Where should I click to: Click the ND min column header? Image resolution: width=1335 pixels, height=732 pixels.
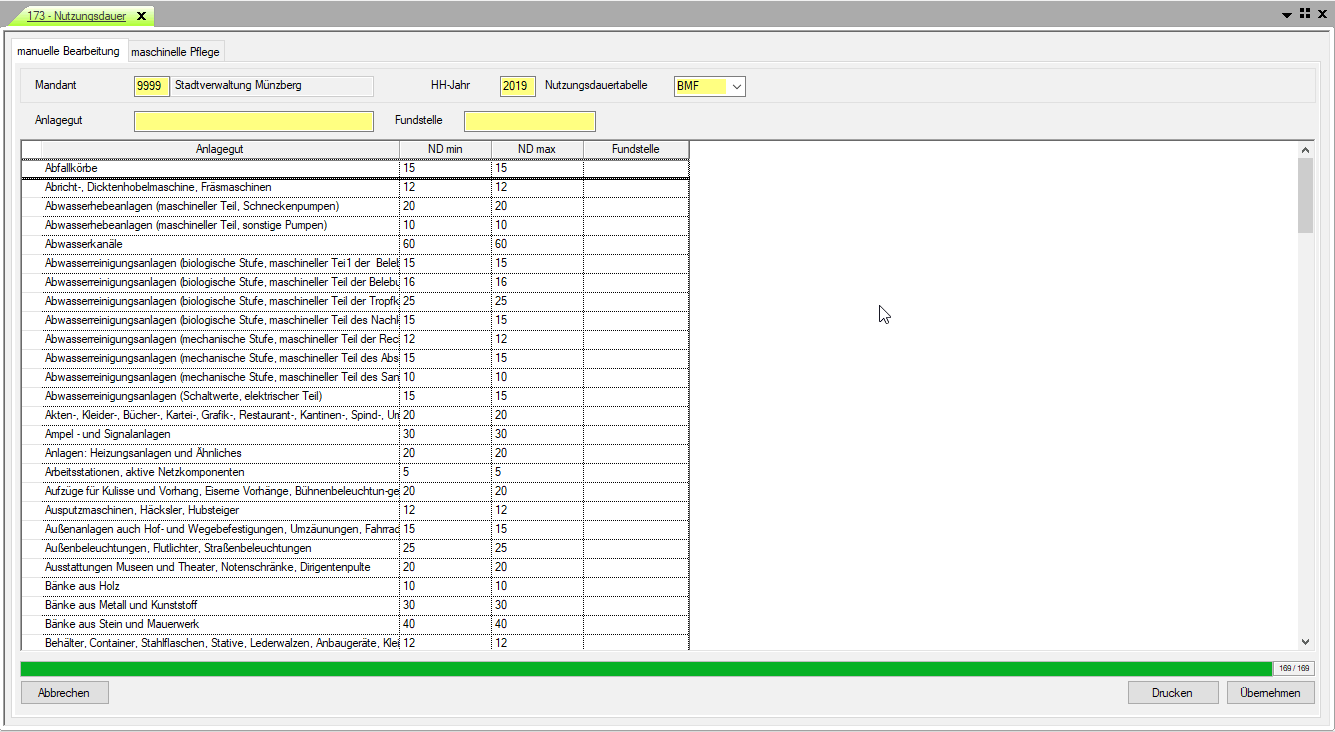445,149
